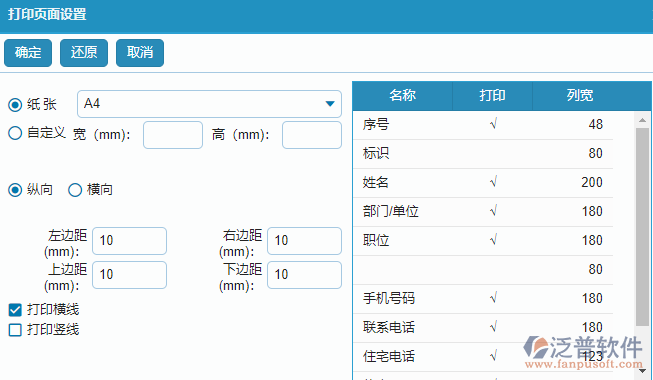Viewport: 653px width, 380px height.
Task: Click column width 180 for 联系电话
Action: [x=592, y=328]
